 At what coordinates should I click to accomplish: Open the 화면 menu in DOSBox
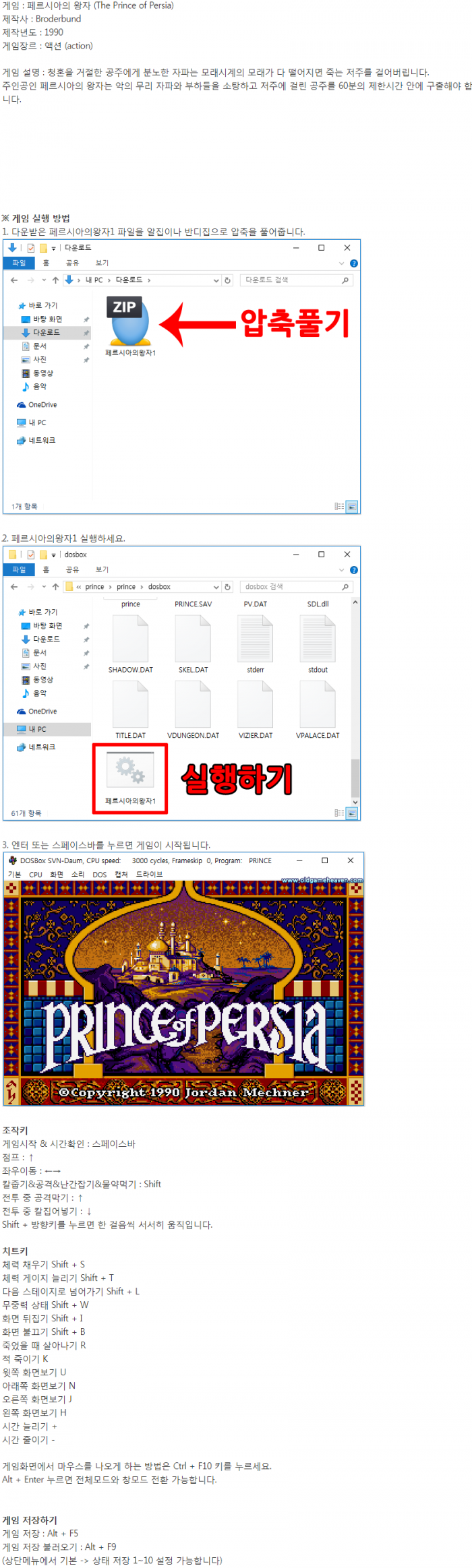[57, 875]
